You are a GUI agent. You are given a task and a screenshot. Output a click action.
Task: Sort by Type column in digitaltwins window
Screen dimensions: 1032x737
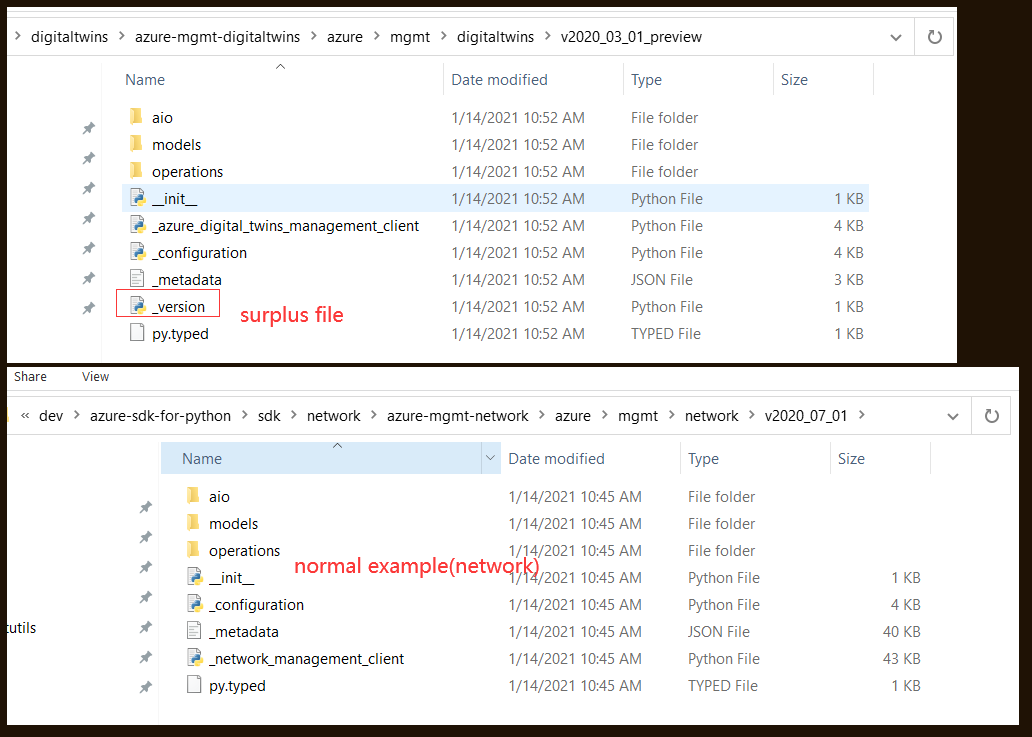pyautogui.click(x=646, y=80)
